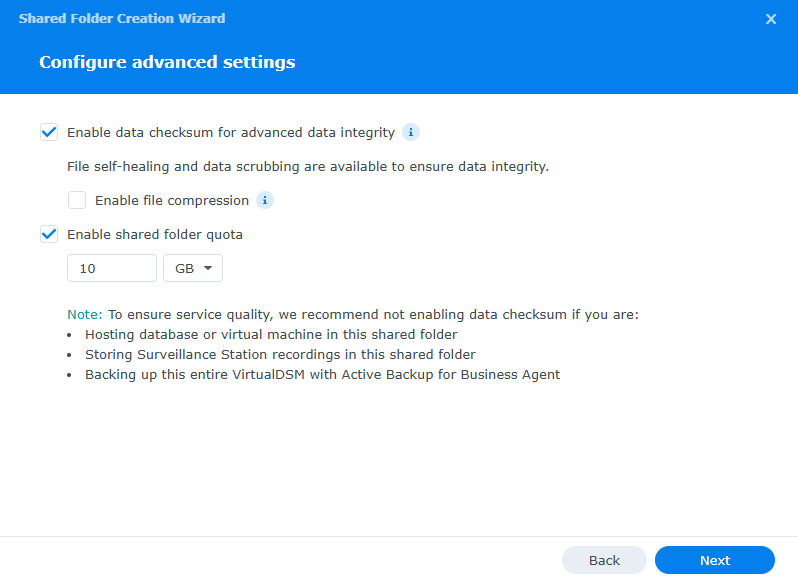Click the teal 'Note:' text
This screenshot has width=798, height=584.
(85, 314)
